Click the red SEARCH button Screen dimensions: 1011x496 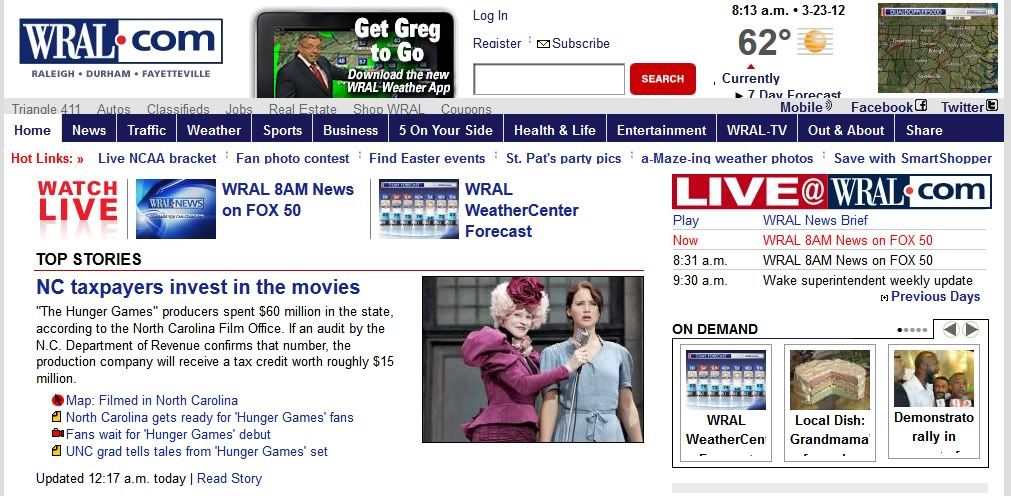tap(662, 79)
